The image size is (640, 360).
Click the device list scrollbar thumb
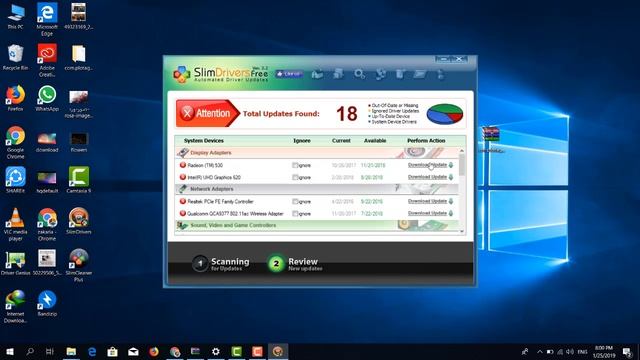coord(462,165)
